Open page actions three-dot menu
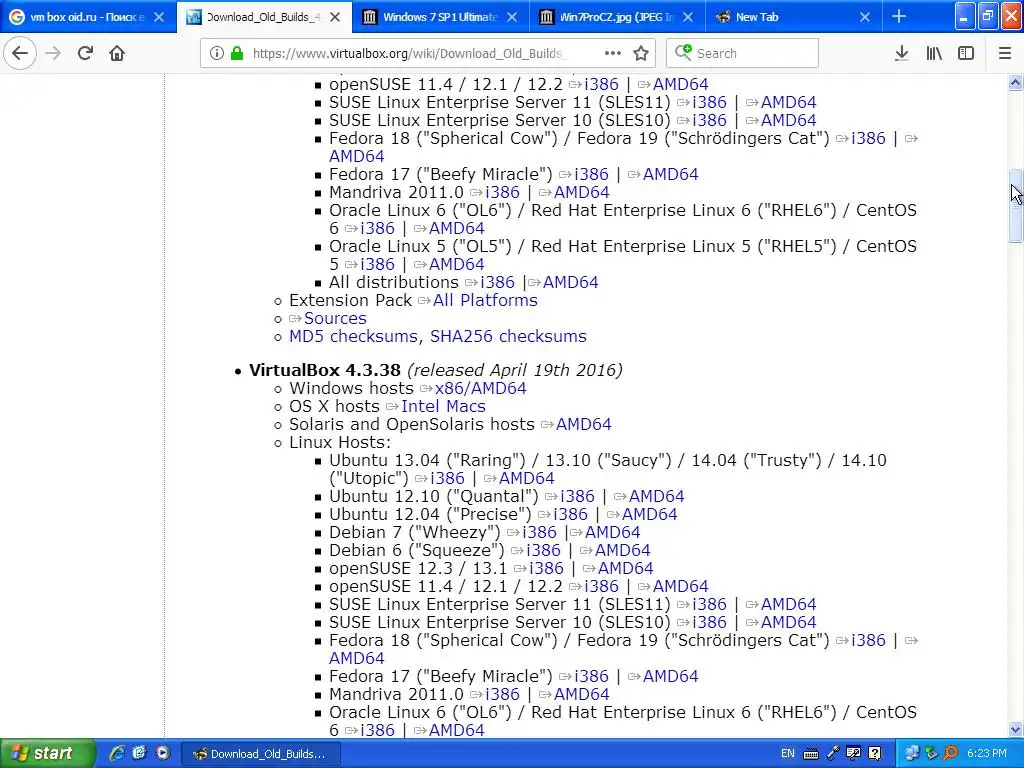Viewport: 1024px width, 768px height. coord(613,54)
